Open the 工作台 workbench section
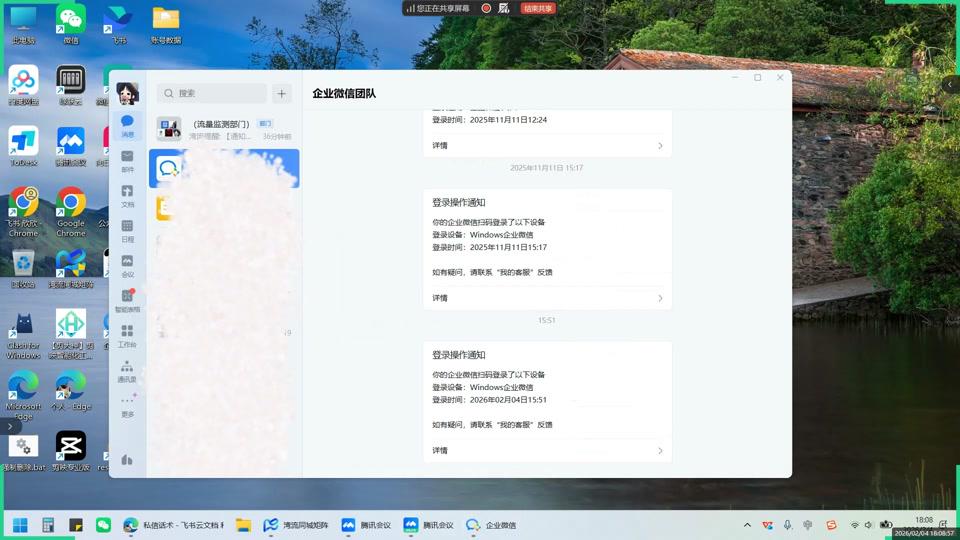This screenshot has width=960, height=540. (127, 336)
